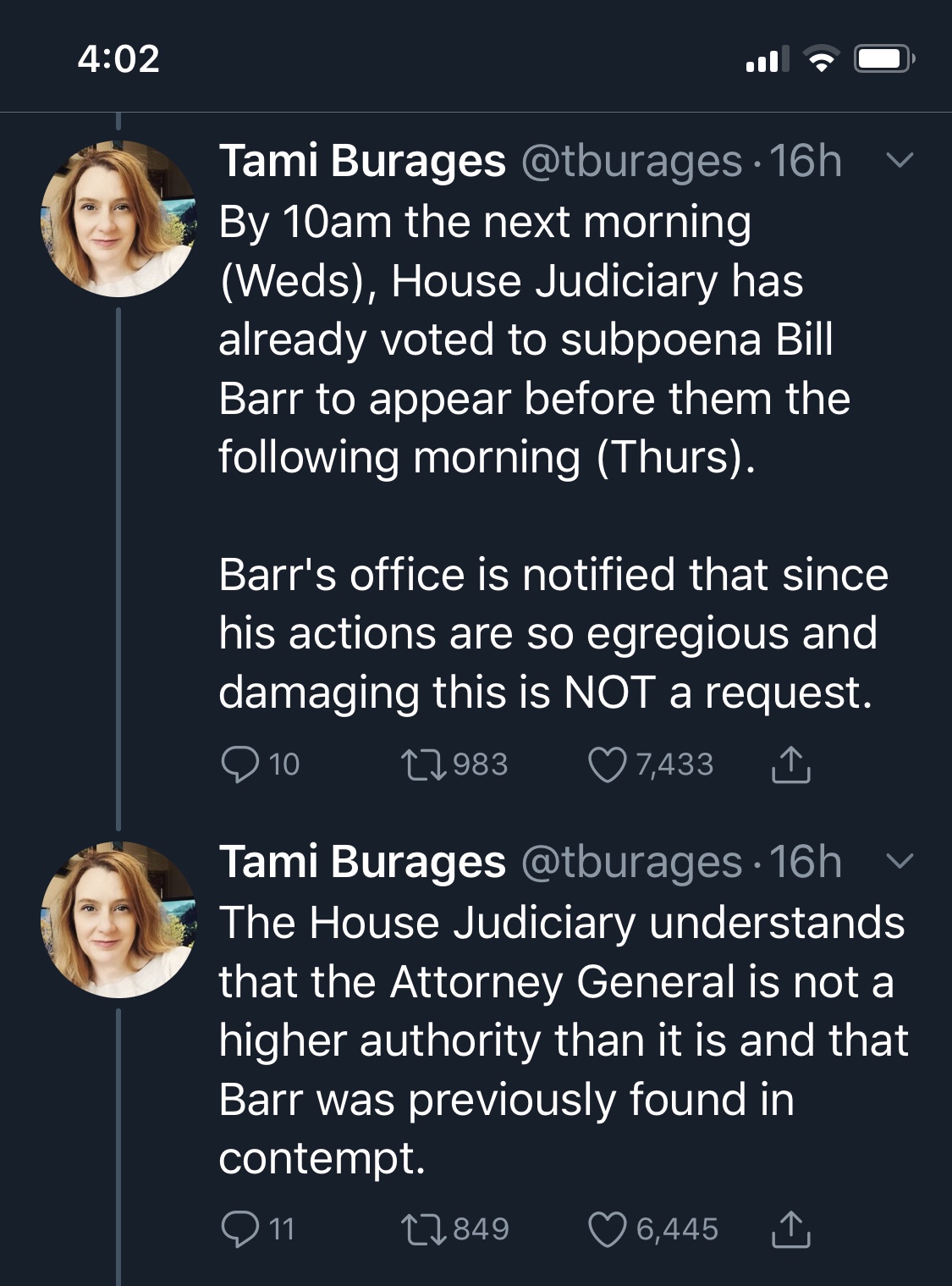952x1286 pixels.
Task: Like the tweet with 7,433 likes
Action: pos(607,764)
